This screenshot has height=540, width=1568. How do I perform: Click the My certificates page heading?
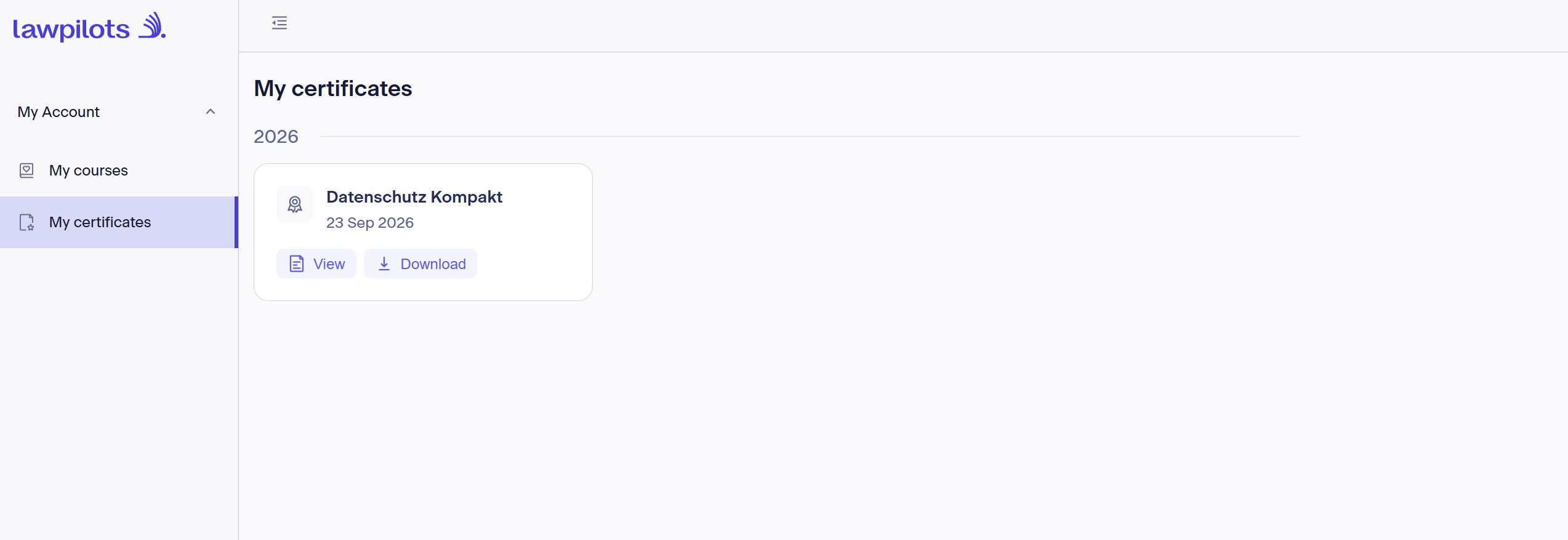333,89
